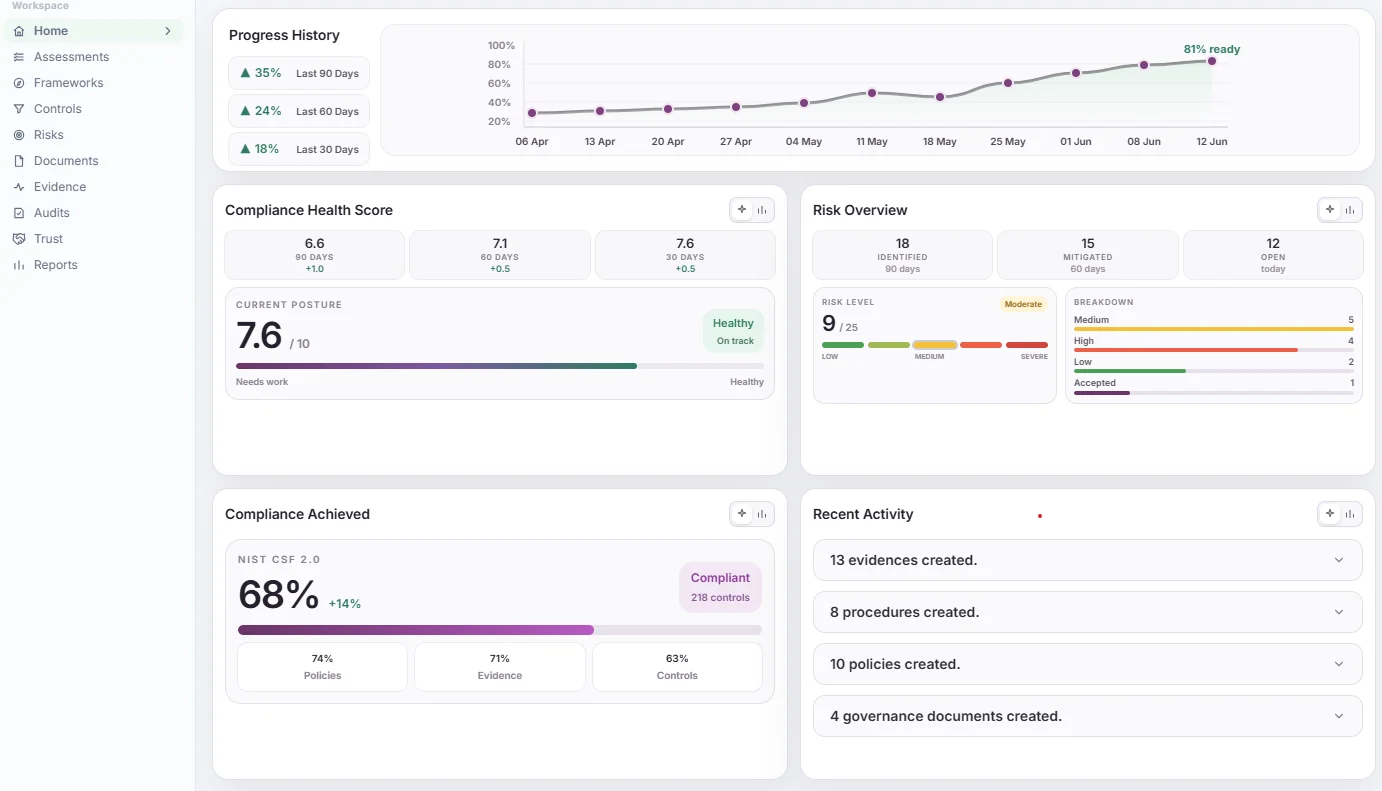Switch Risk Overview to bar chart view
Image resolution: width=1382 pixels, height=791 pixels.
1350,209
